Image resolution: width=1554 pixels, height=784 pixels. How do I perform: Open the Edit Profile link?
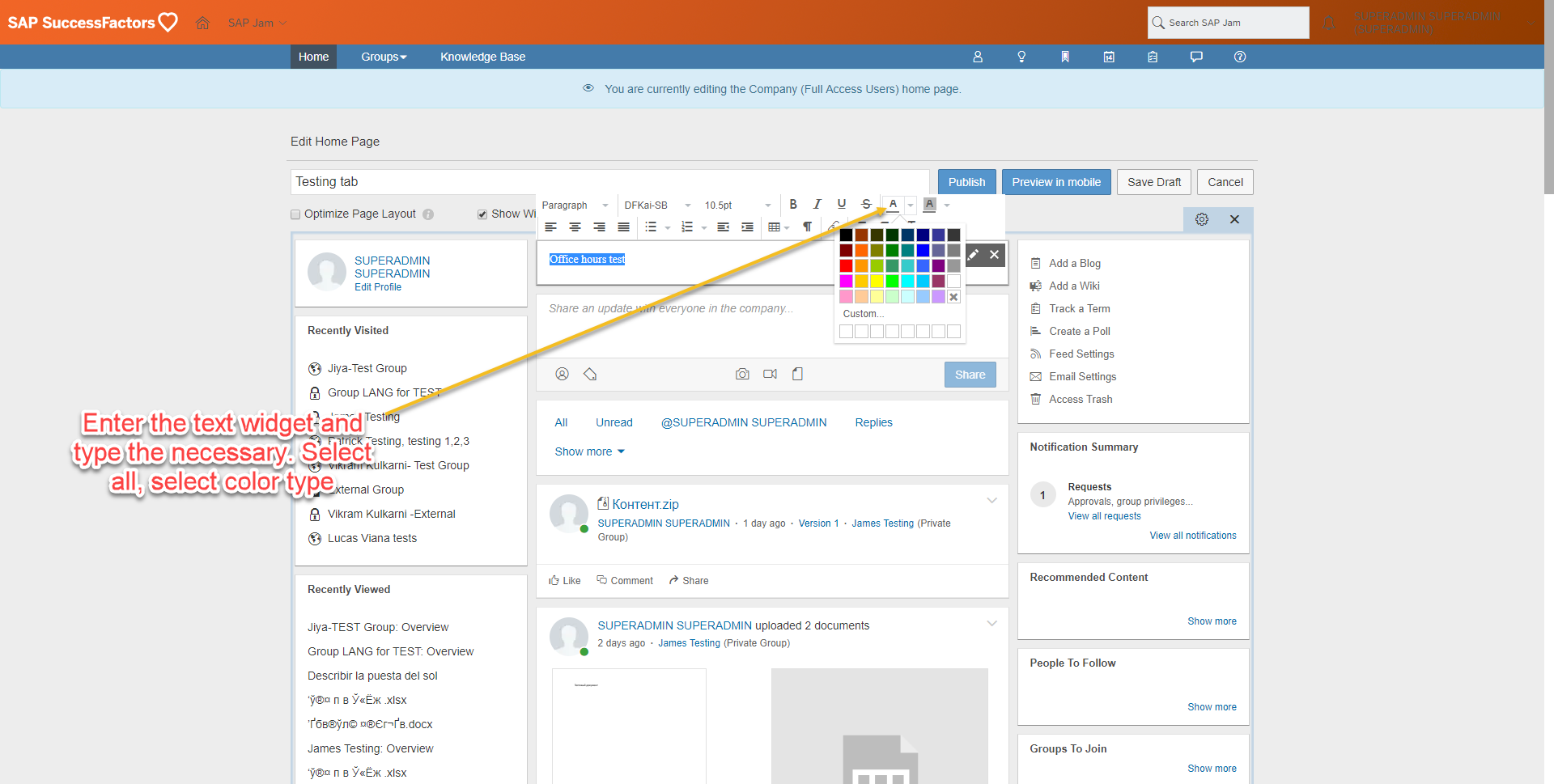pos(378,287)
